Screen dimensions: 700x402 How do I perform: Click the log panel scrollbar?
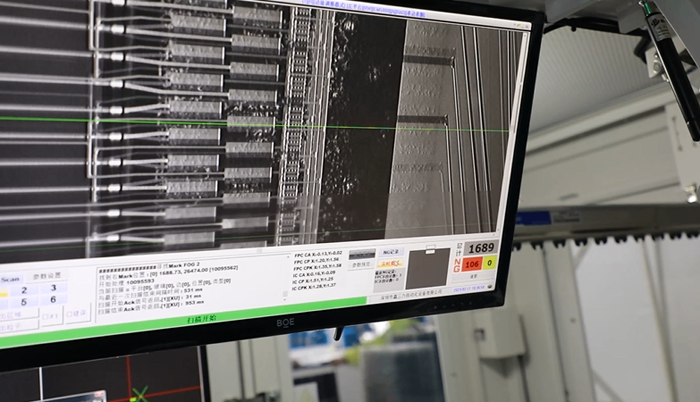tap(286, 281)
